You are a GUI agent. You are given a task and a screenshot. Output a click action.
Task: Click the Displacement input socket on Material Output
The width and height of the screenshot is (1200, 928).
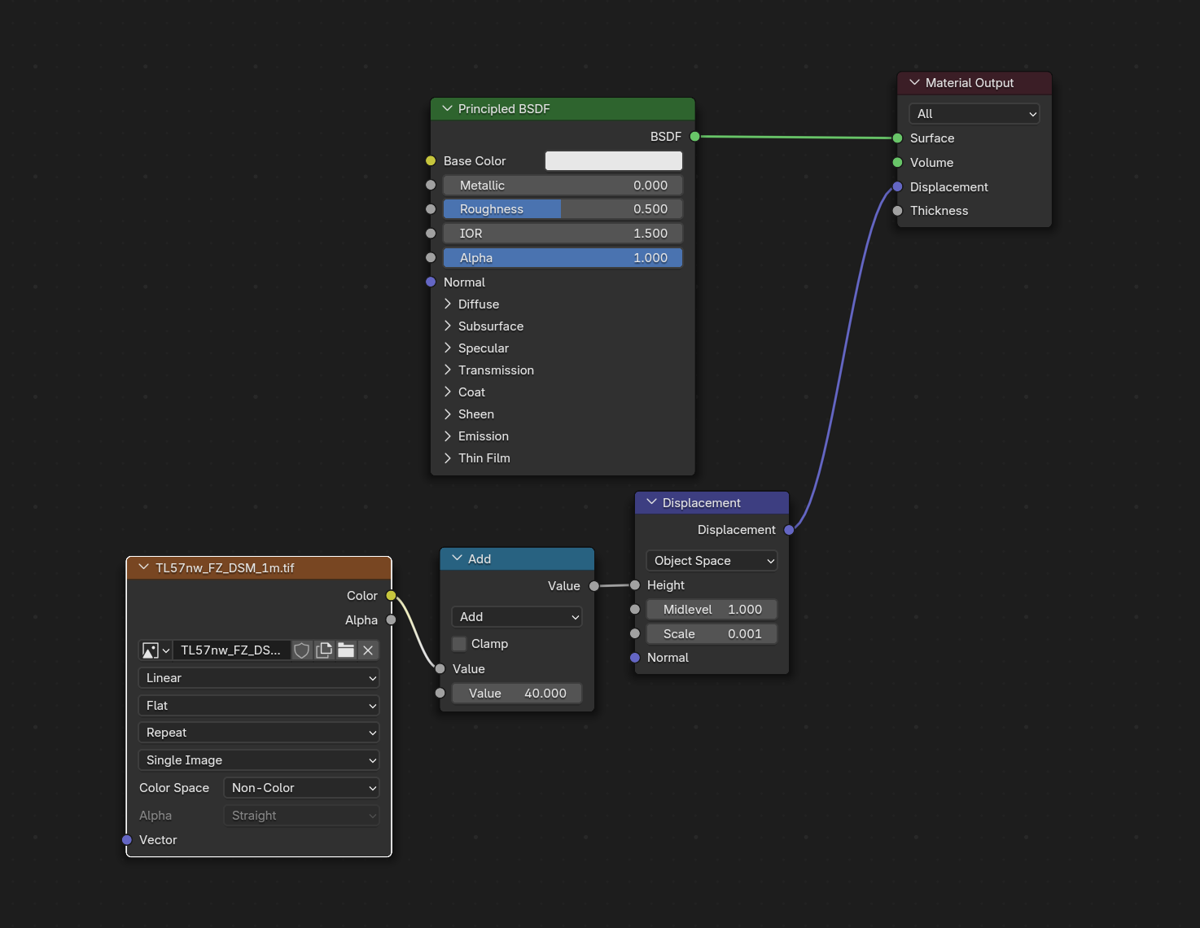[x=898, y=187]
